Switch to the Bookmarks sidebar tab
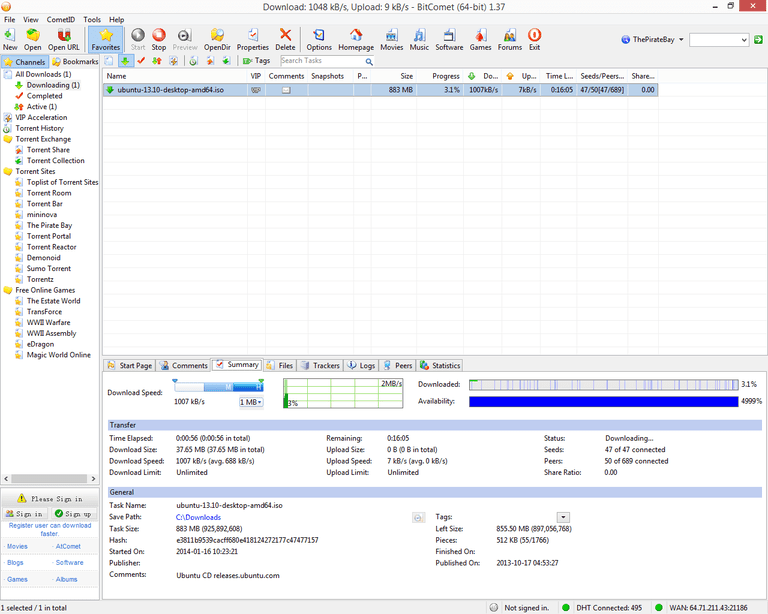Image resolution: width=768 pixels, height=614 pixels. click(x=75, y=62)
